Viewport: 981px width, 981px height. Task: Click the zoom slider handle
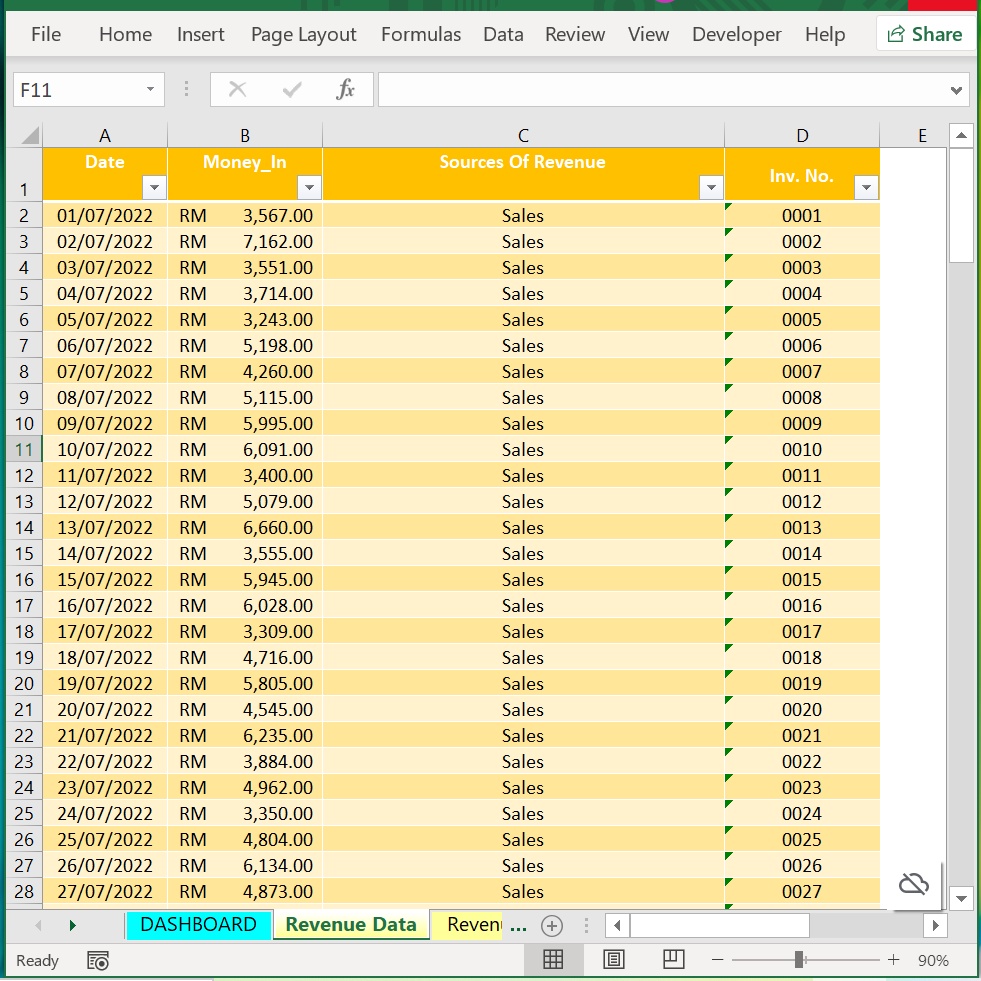799,960
